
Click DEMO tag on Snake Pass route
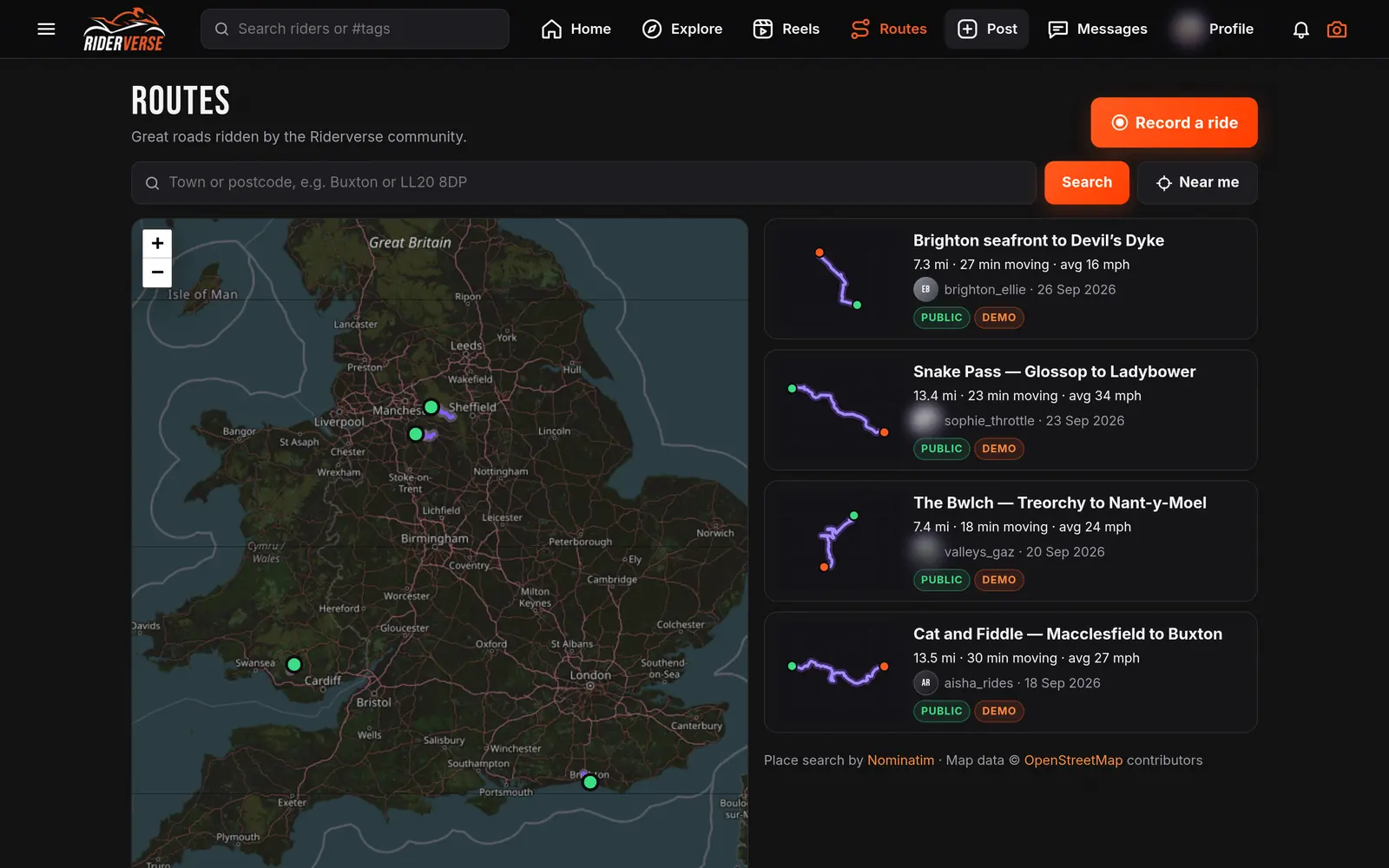(x=999, y=449)
